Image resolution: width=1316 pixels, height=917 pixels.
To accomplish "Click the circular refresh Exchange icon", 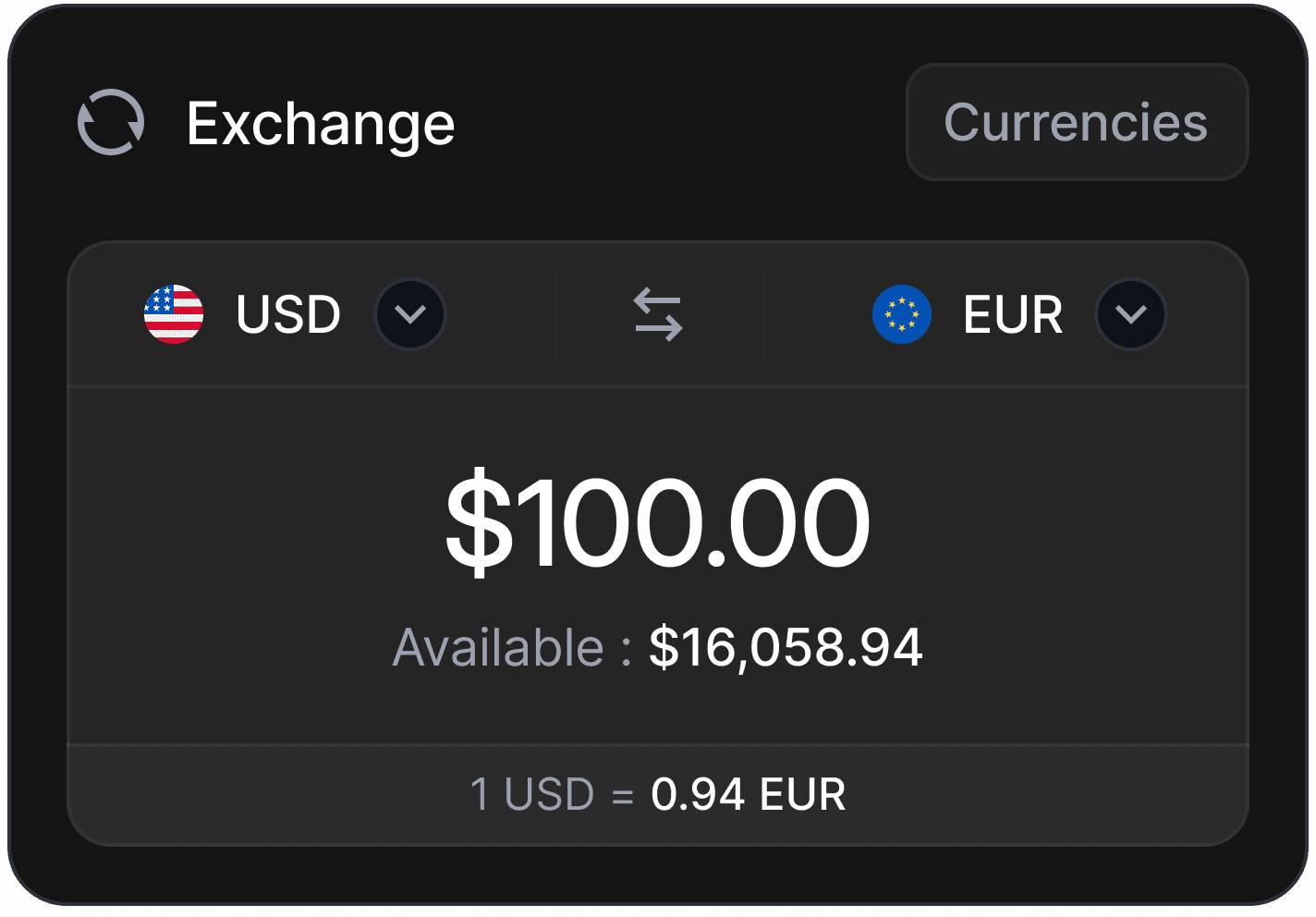I will 111,122.
